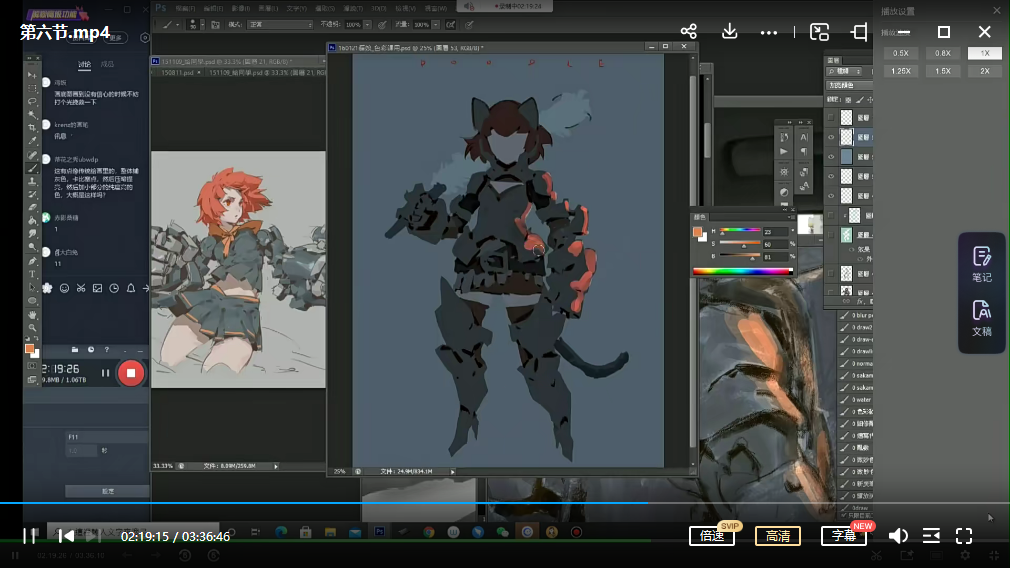Switch to the 150811.psd document tab

click(178, 73)
